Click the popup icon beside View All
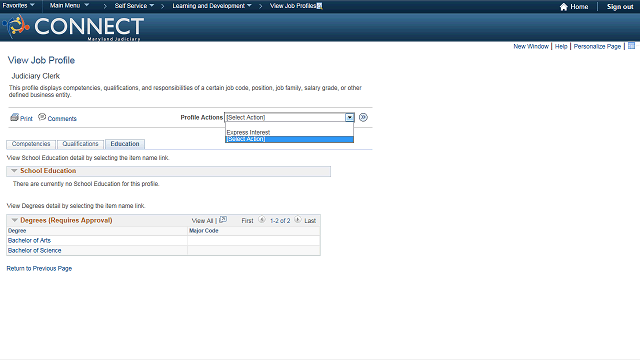This screenshot has height=360, width=640. [223, 220]
